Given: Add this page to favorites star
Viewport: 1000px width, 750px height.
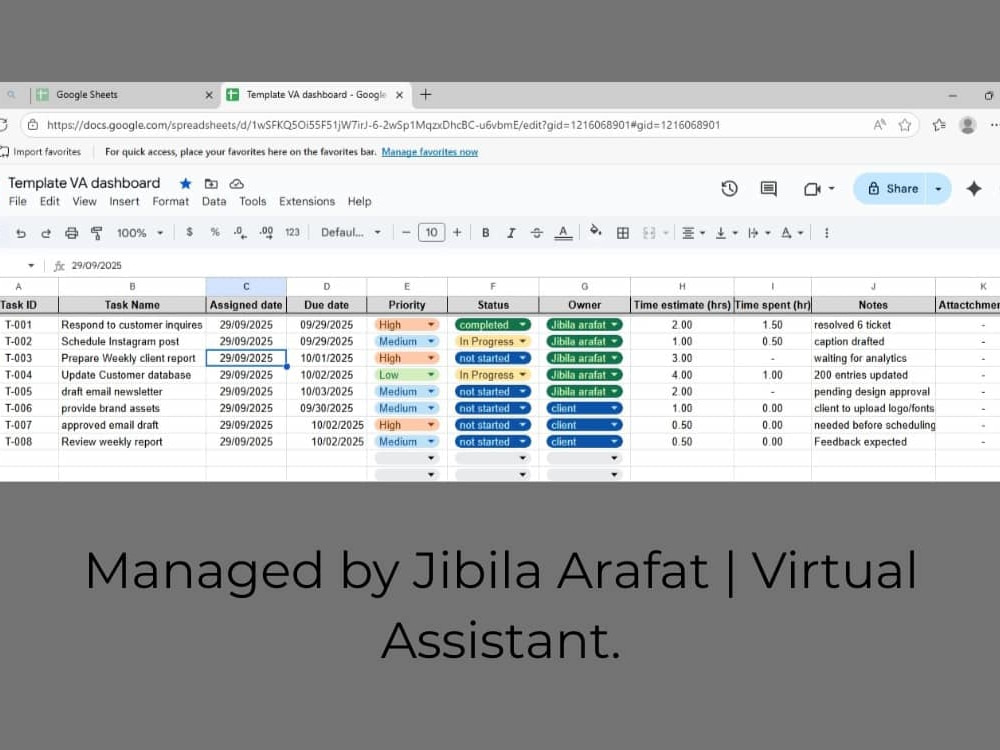Looking at the screenshot, I should coord(904,125).
